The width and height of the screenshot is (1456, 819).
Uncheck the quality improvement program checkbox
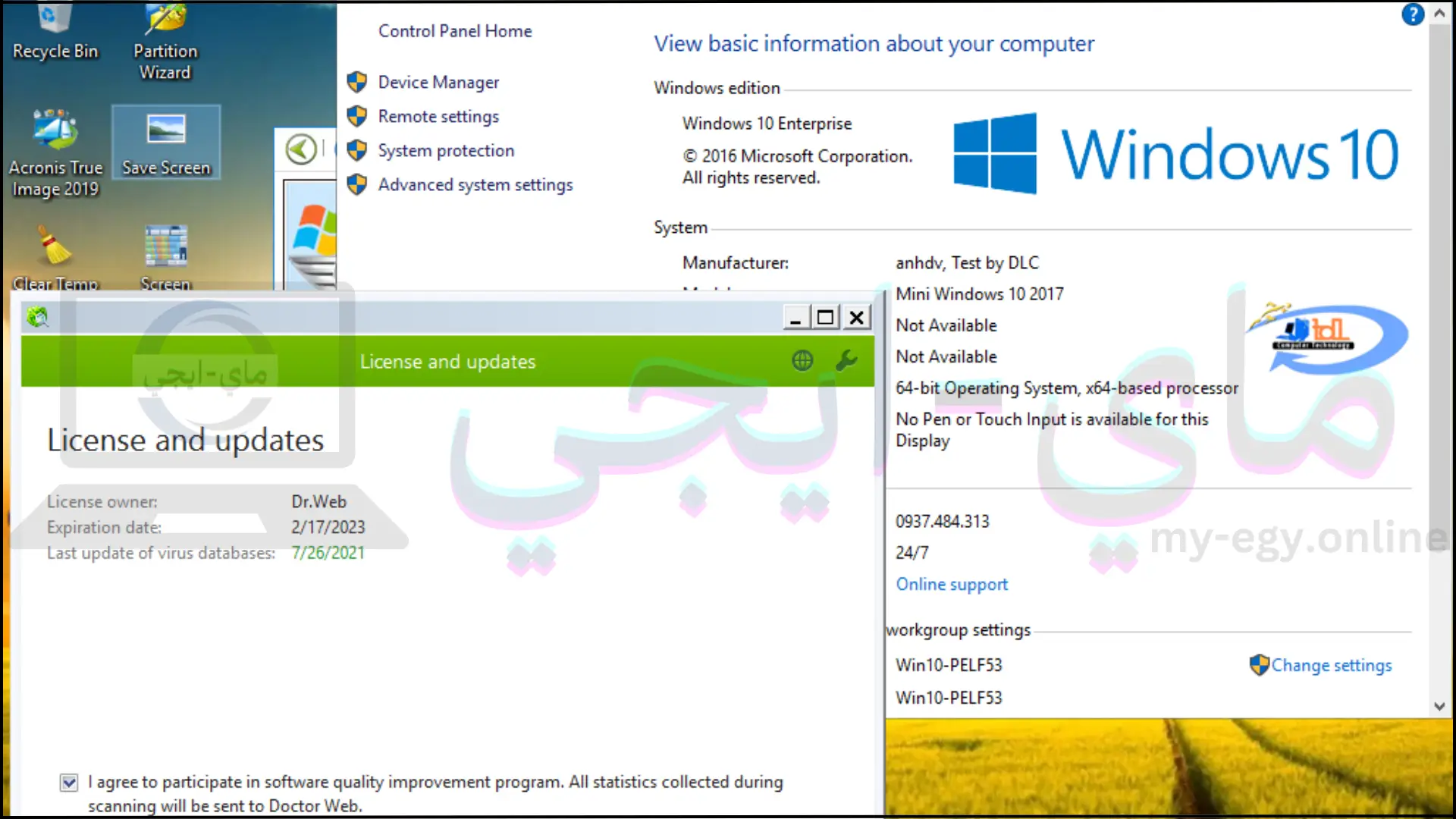[x=69, y=783]
